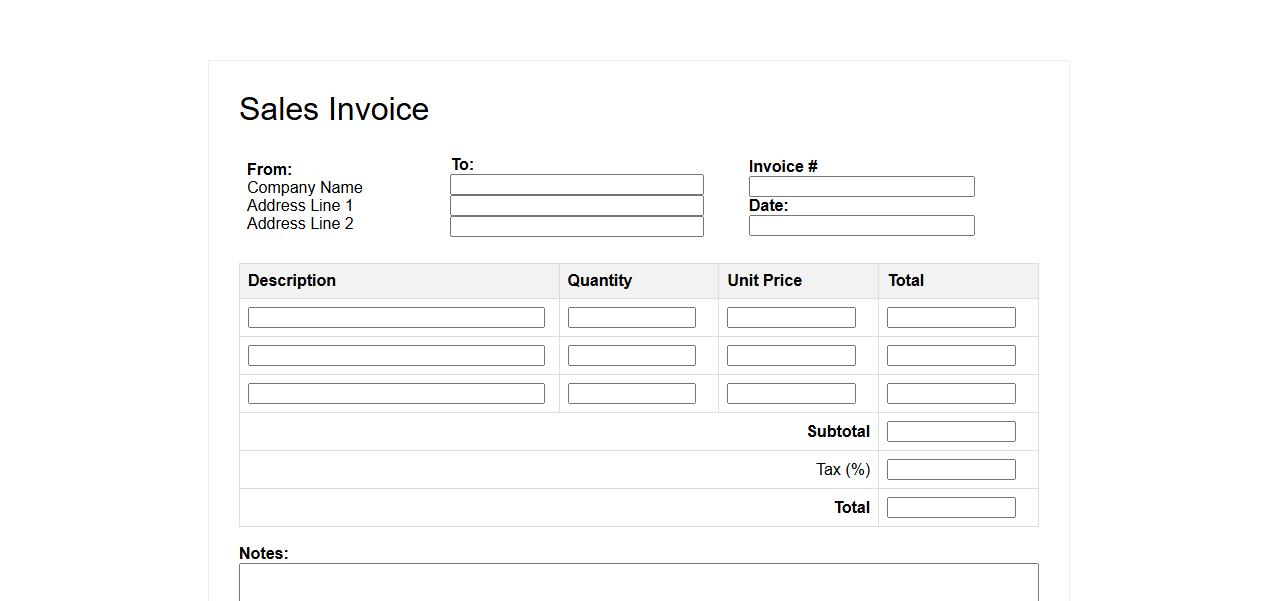1278x601 pixels.
Task: Select the third row Unit Price field
Action: (x=791, y=394)
